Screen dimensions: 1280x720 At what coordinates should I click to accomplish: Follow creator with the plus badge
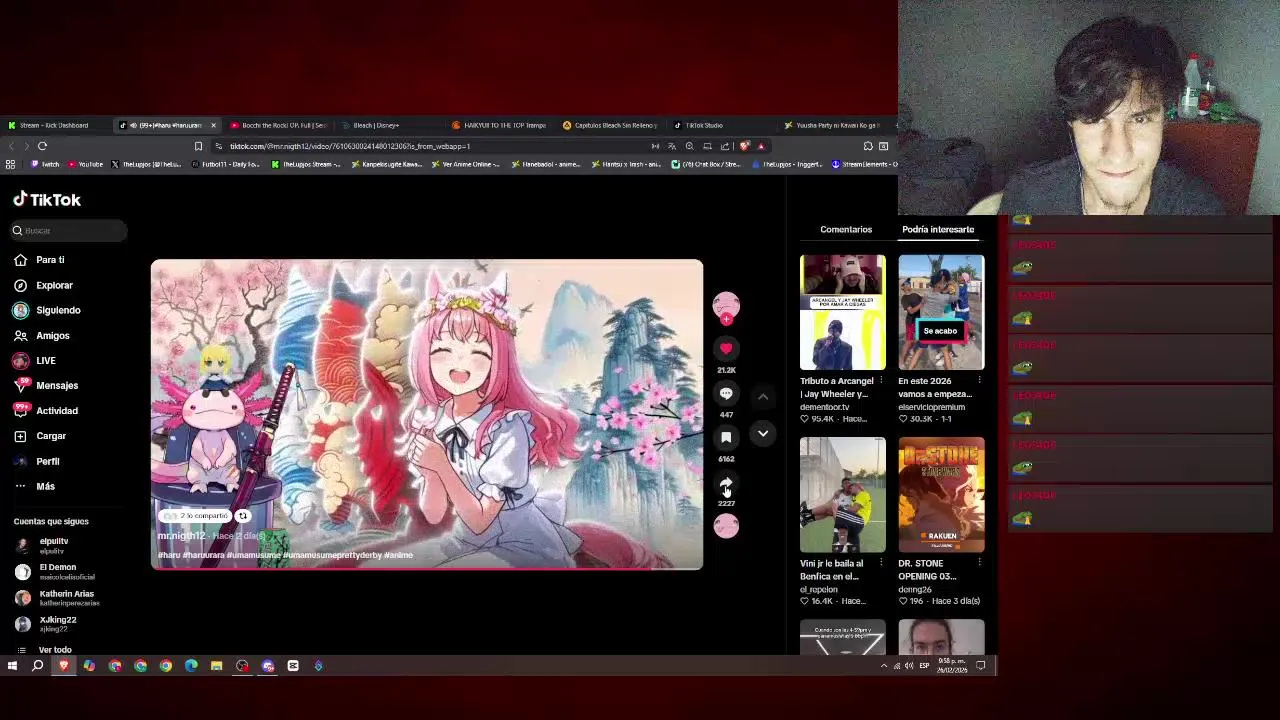[726, 320]
